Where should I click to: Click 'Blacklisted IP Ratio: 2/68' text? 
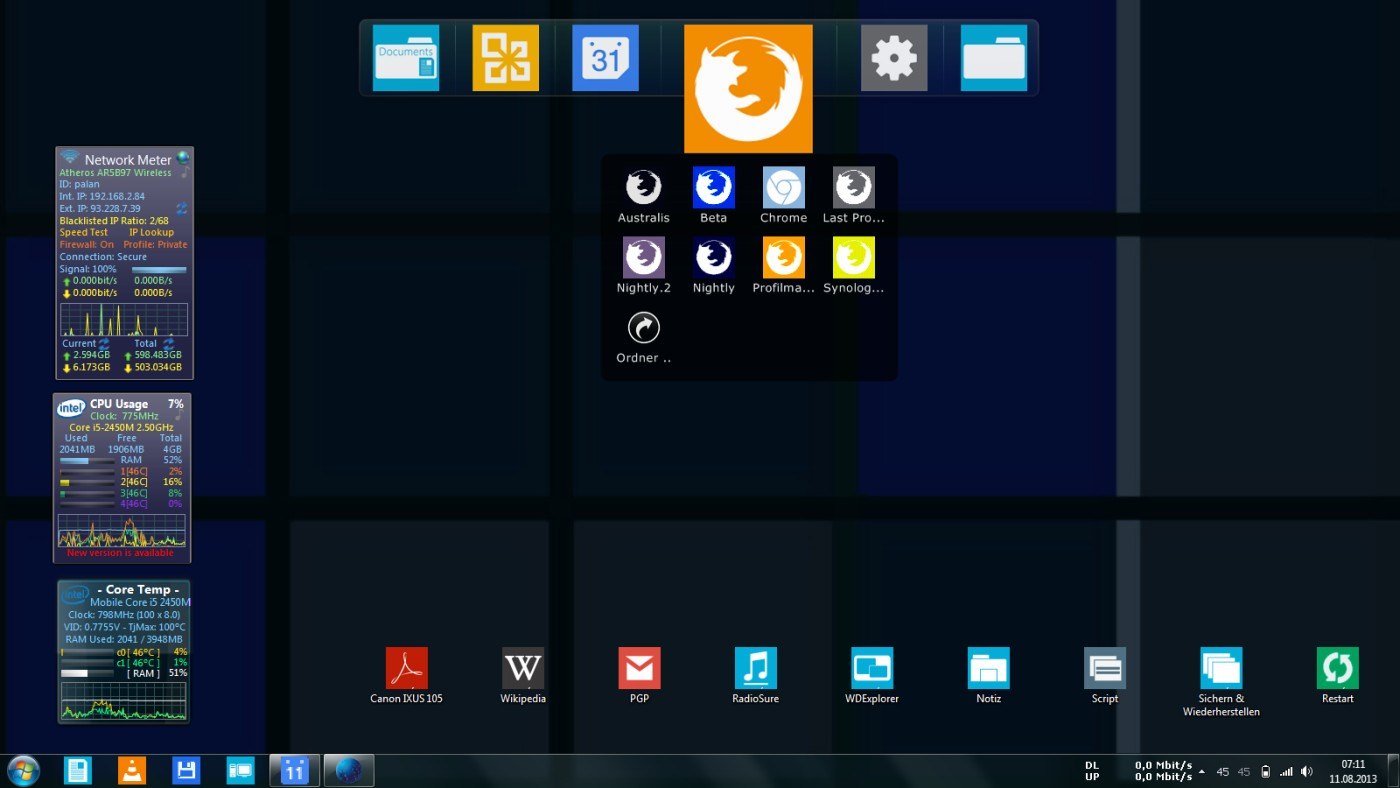pyautogui.click(x=113, y=220)
